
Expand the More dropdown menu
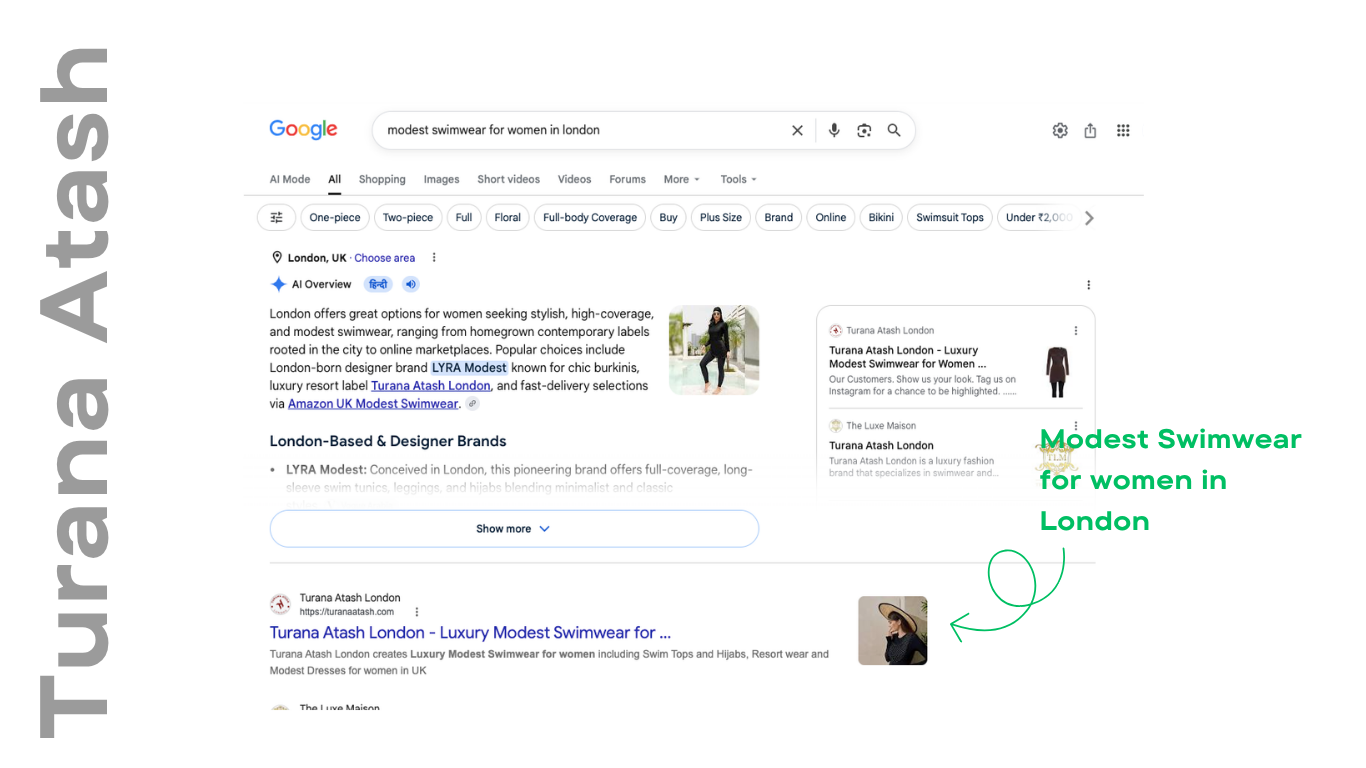pos(682,179)
